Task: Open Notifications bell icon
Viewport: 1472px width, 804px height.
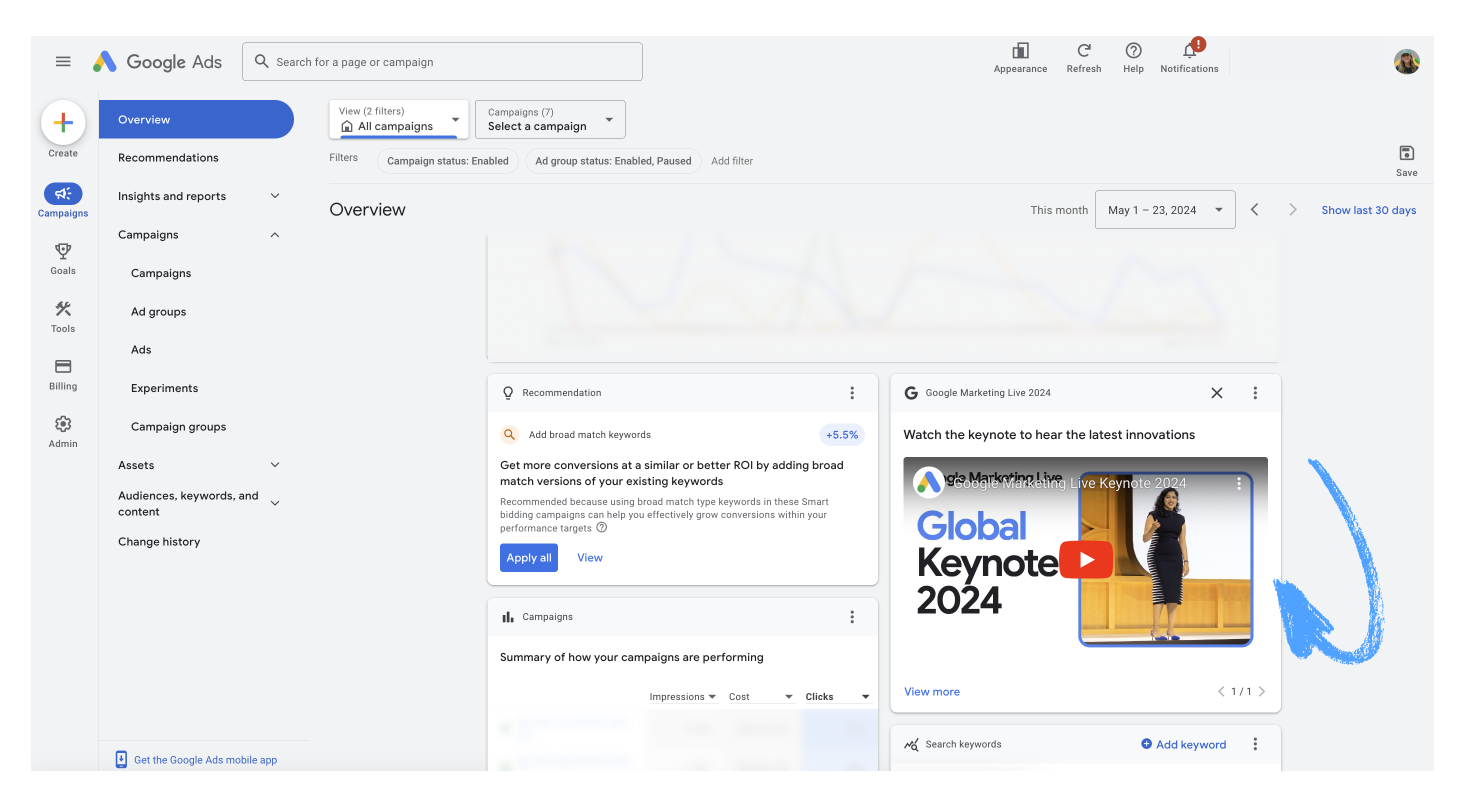Action: tap(1190, 50)
